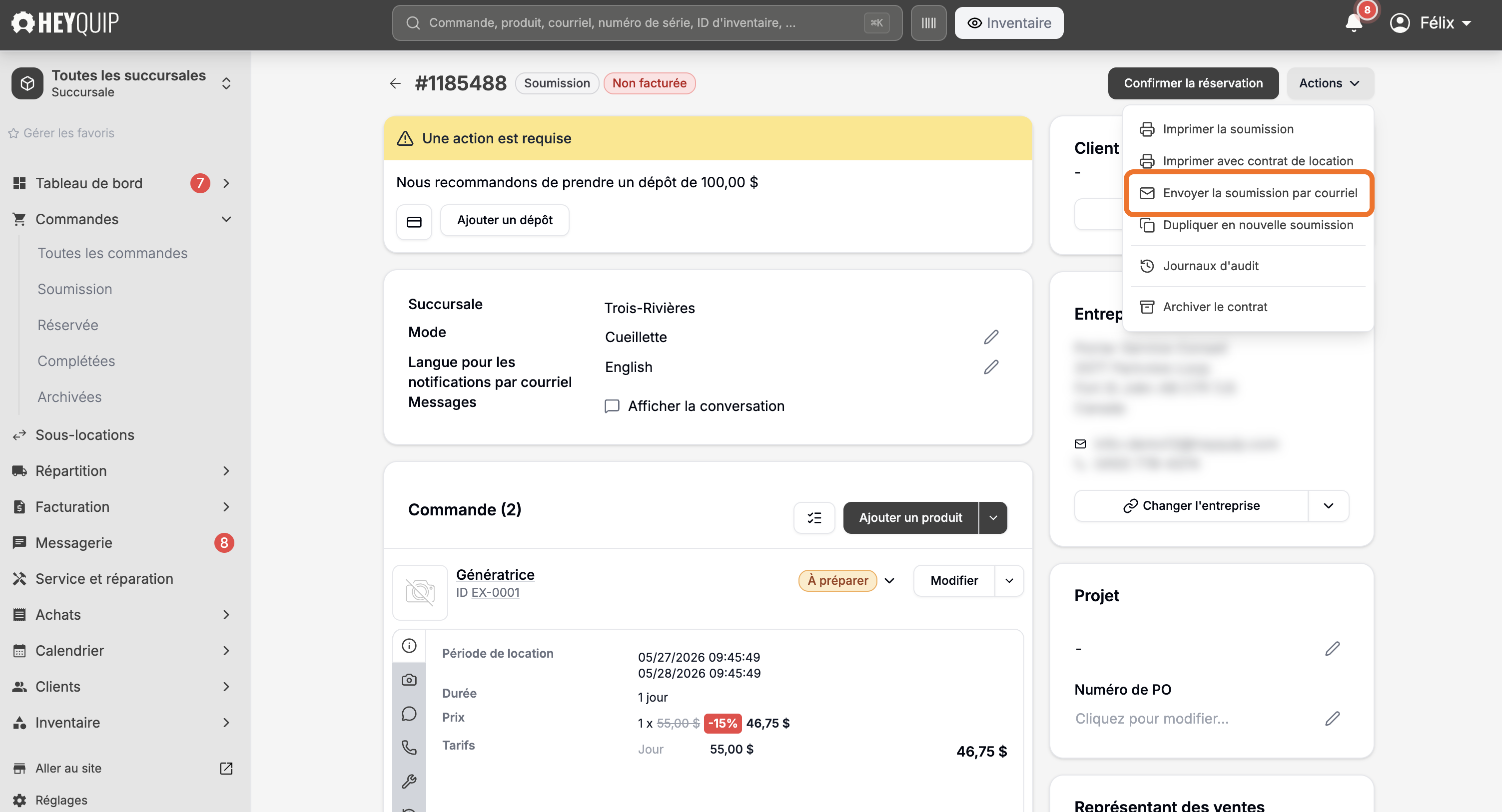Open Soumission under Commandes in the sidebar

(74, 289)
